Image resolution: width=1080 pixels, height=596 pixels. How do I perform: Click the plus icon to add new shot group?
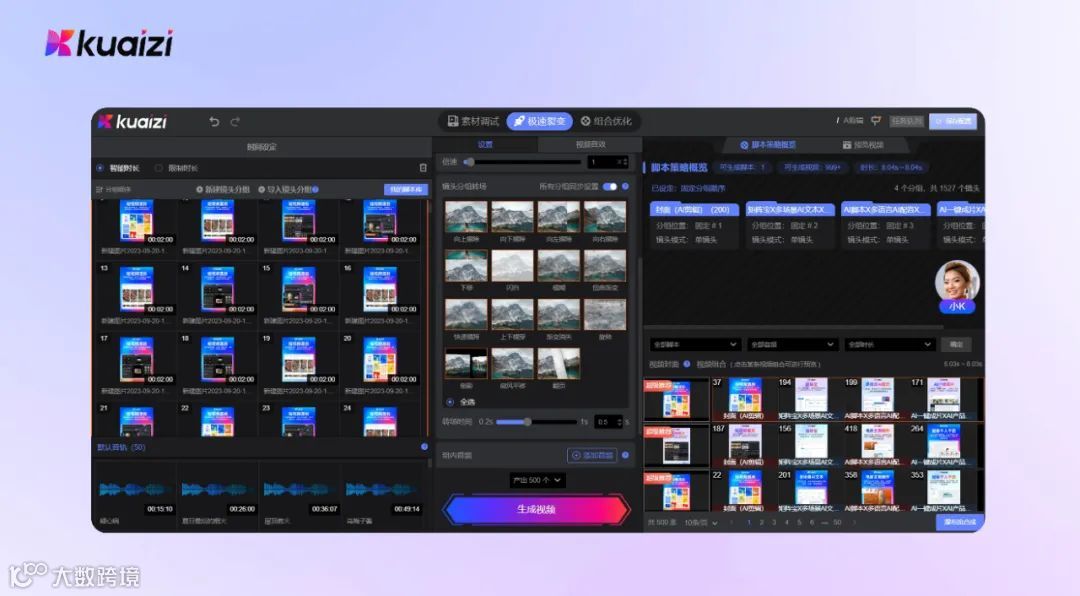200,189
